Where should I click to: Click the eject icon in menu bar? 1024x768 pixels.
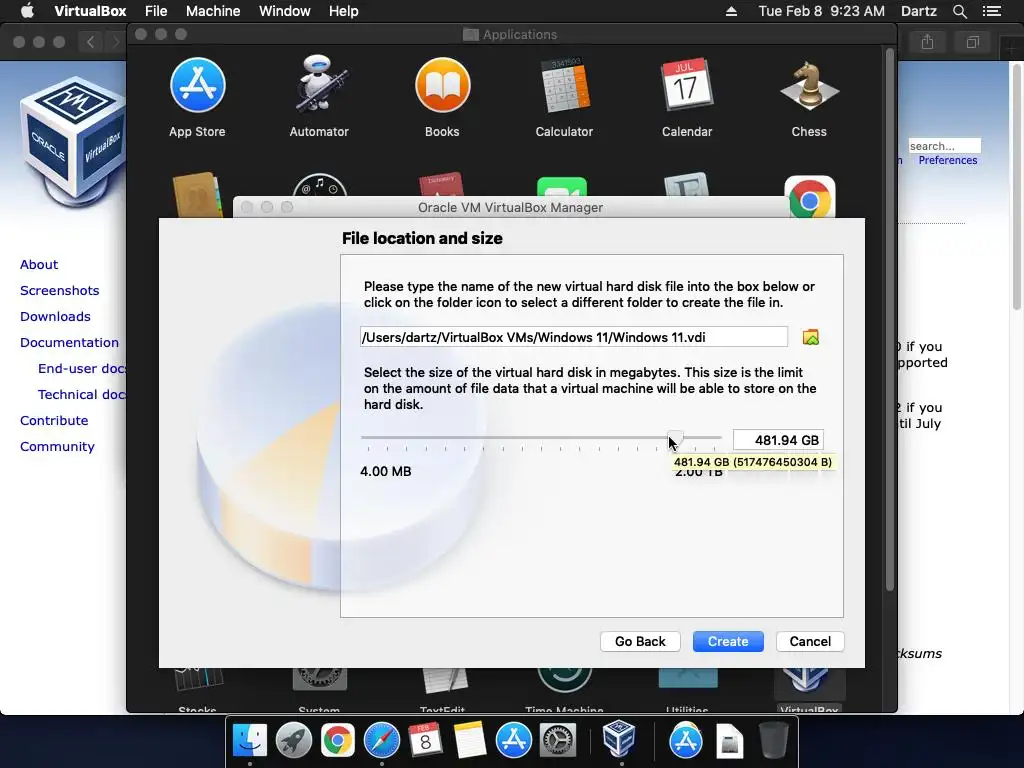[731, 11]
